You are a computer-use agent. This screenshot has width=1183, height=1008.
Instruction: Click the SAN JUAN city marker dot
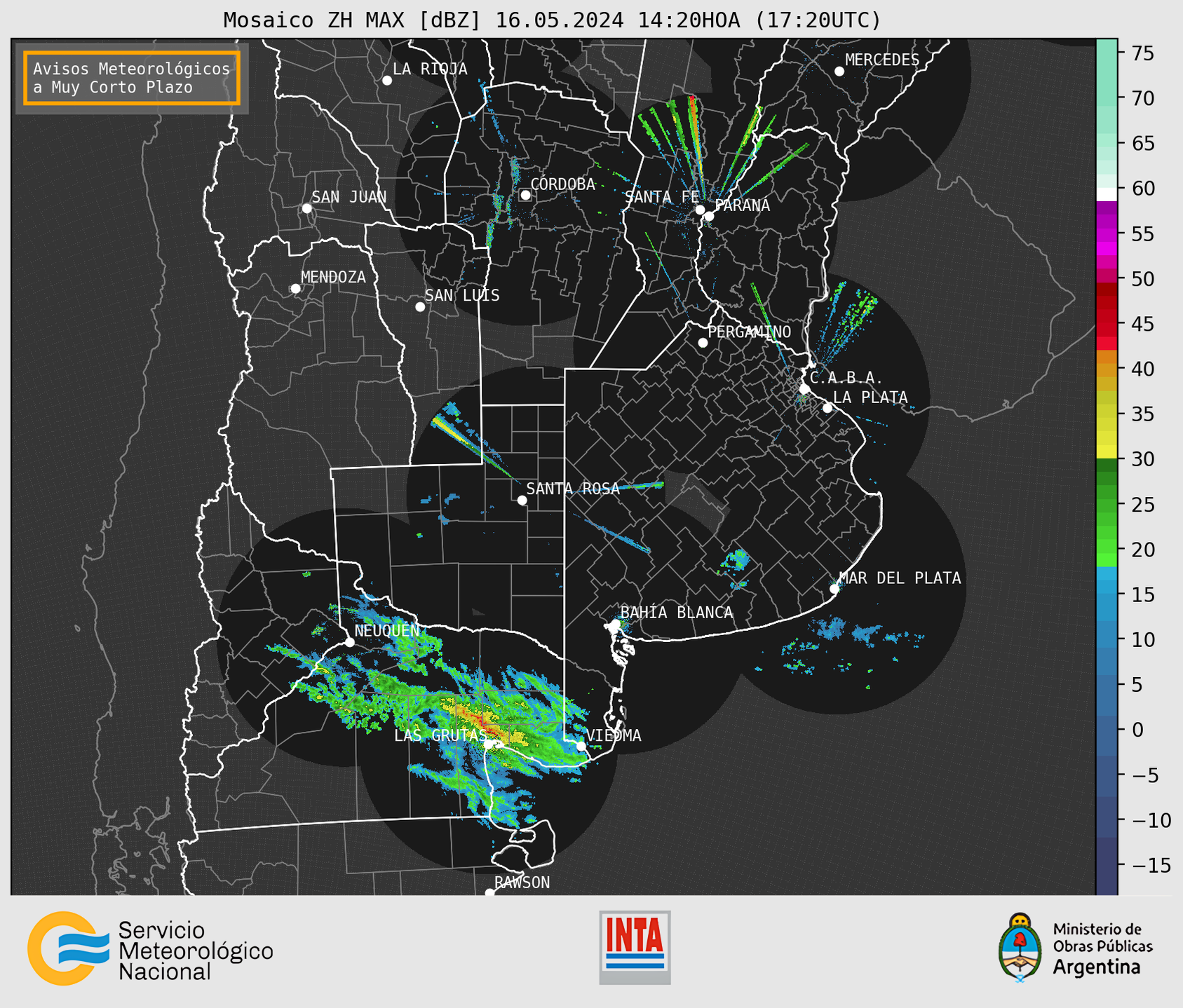click(x=306, y=208)
